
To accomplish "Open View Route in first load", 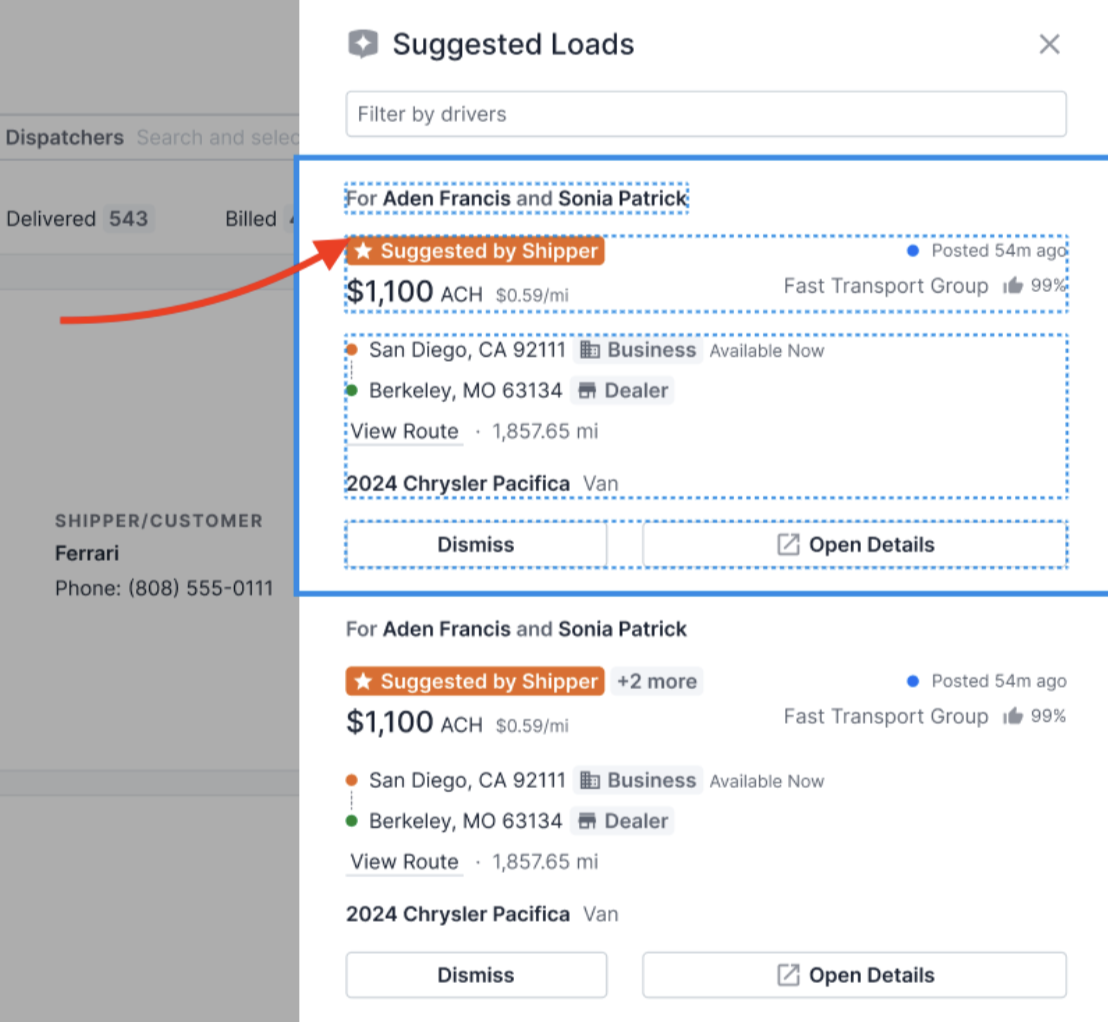I will coord(404,431).
